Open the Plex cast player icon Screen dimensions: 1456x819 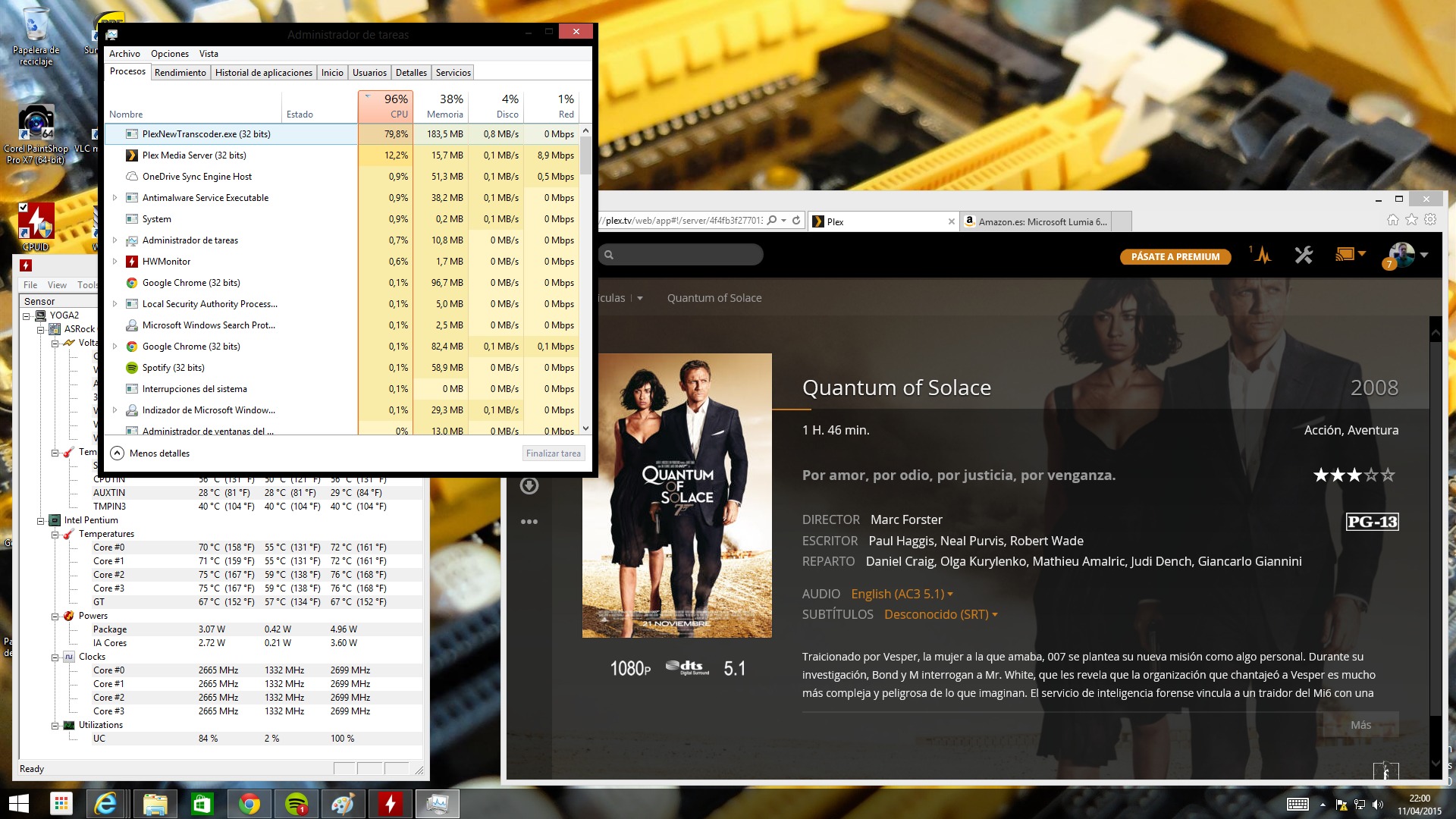[1345, 255]
